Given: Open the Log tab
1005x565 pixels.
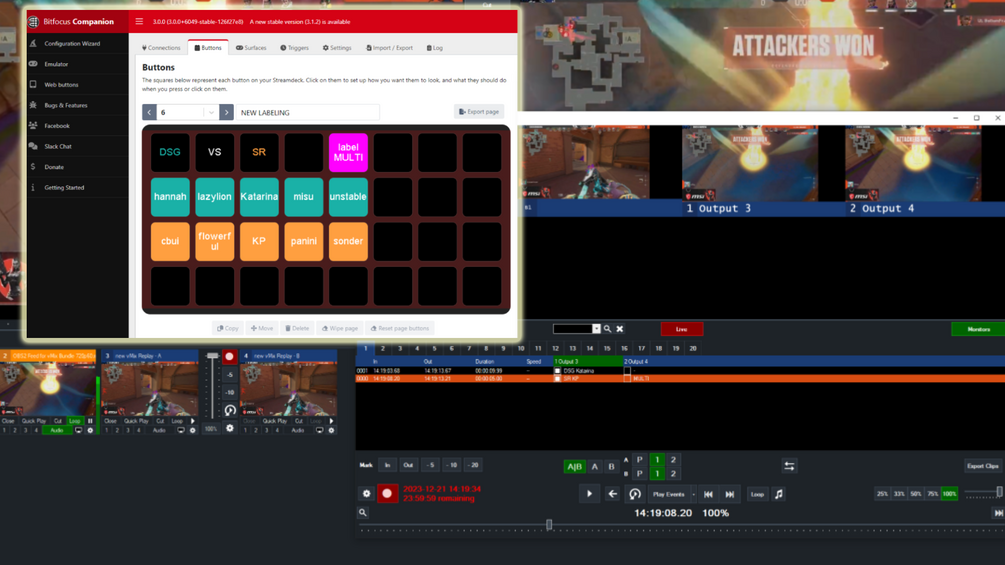Looking at the screenshot, I should tap(435, 47).
